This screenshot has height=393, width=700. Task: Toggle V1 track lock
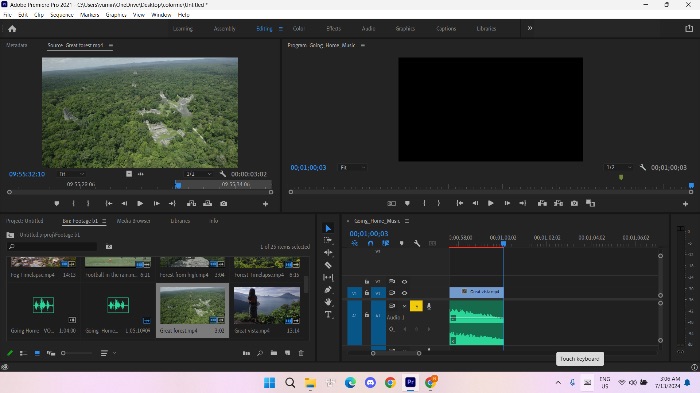point(367,293)
